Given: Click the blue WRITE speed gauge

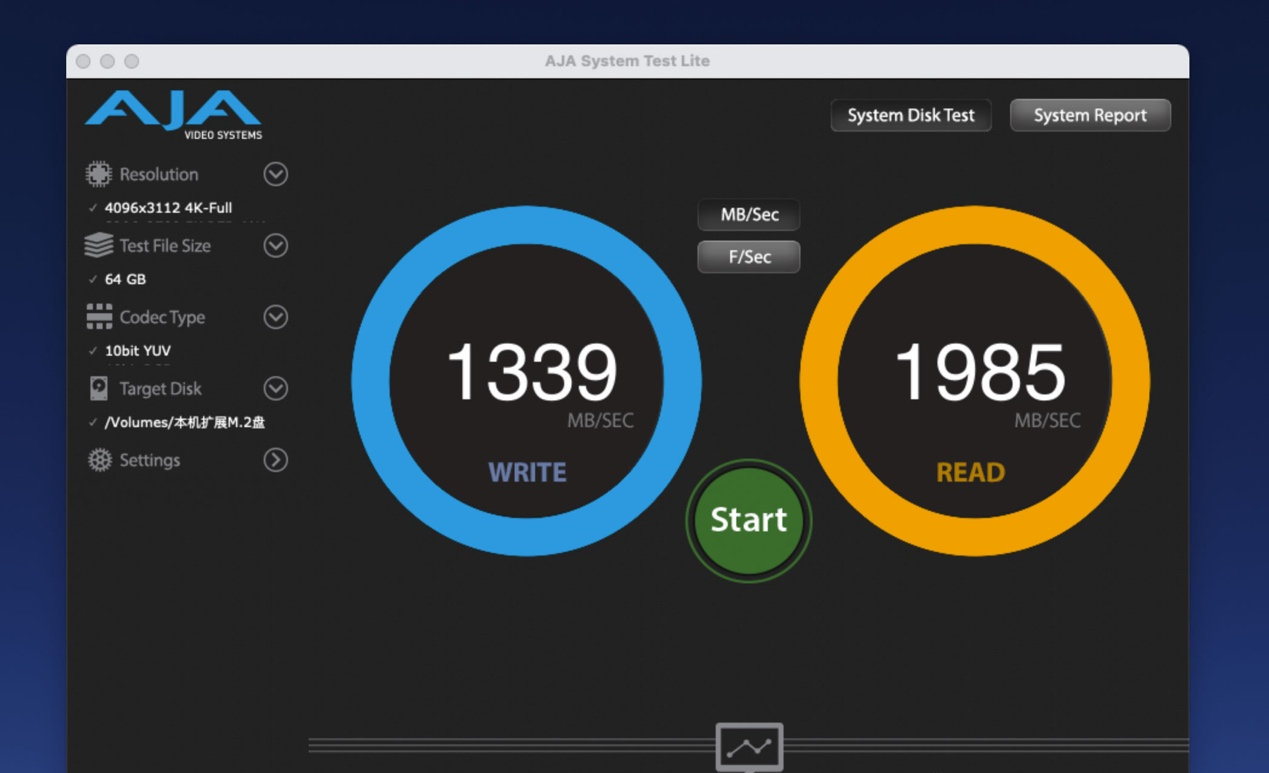Looking at the screenshot, I should click(x=527, y=381).
